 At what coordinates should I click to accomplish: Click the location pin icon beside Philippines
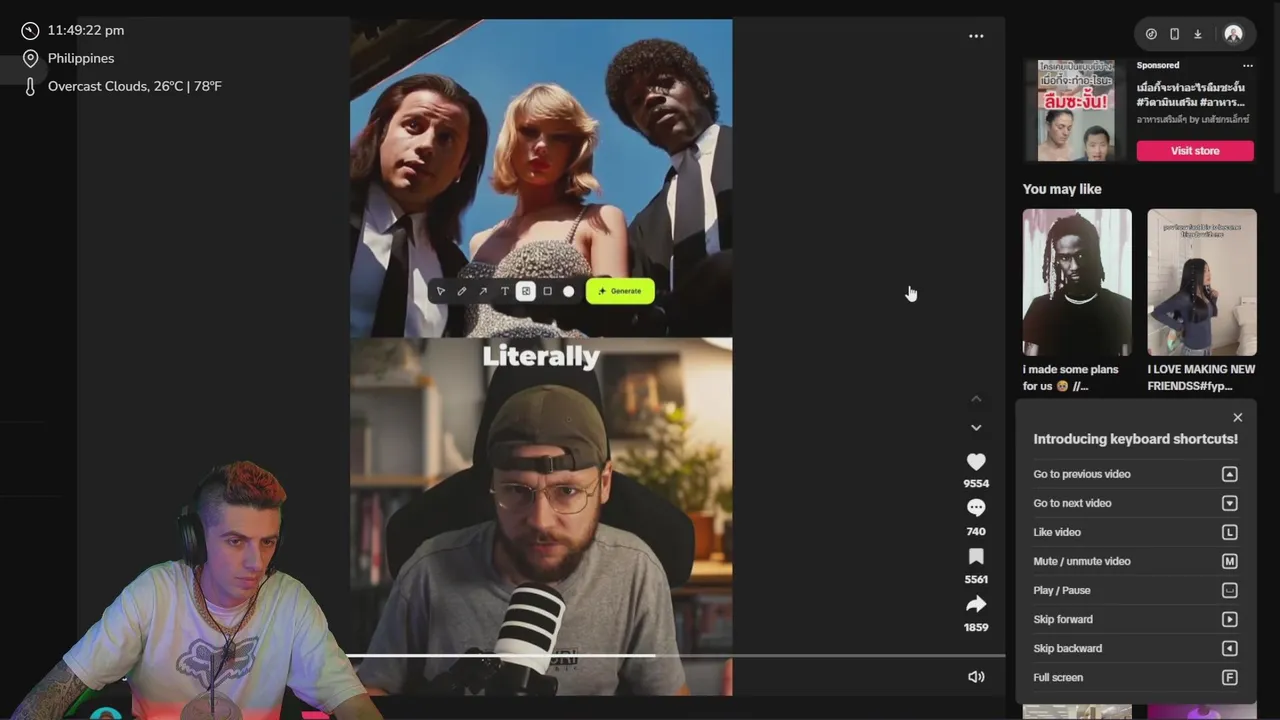(x=30, y=58)
